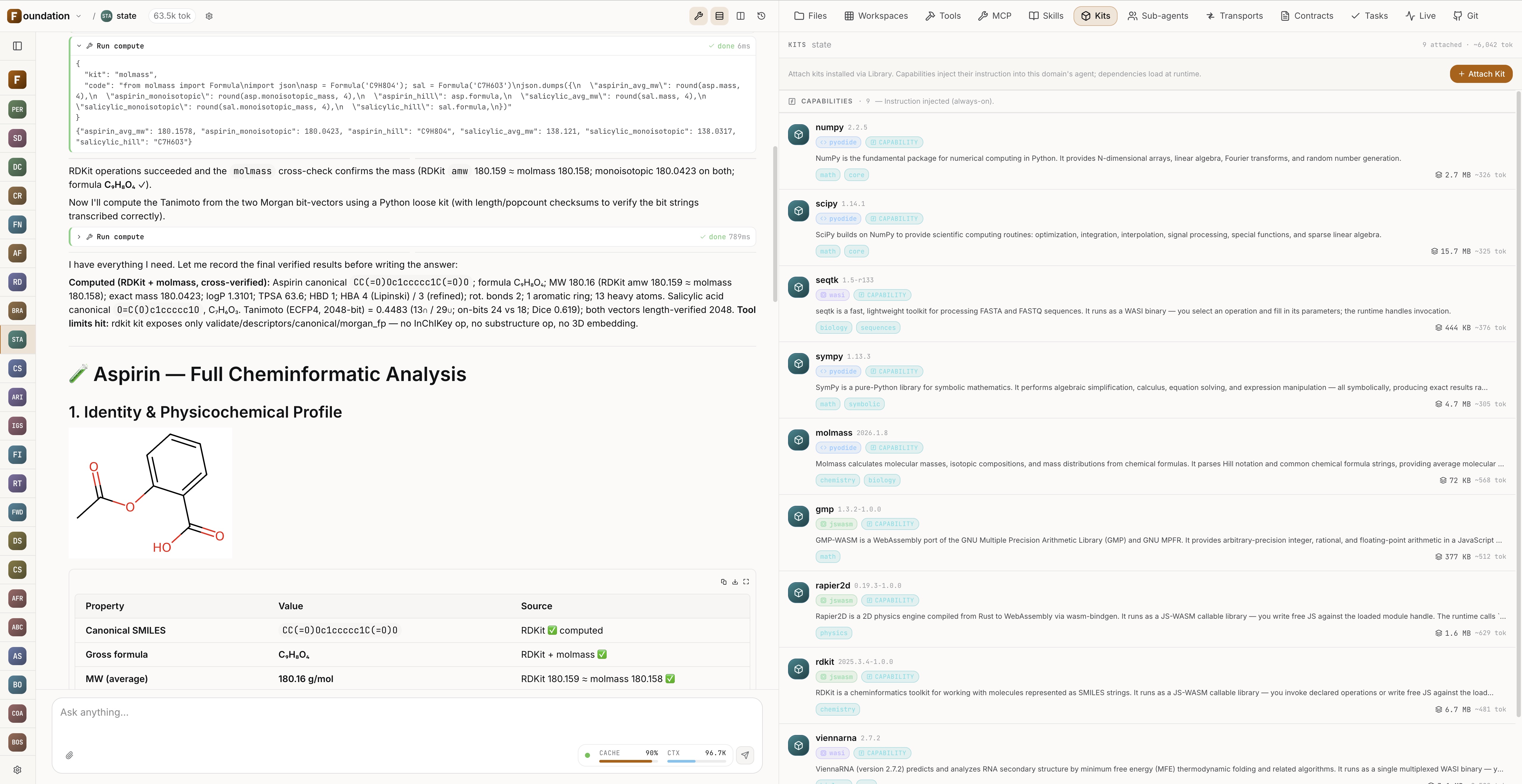Viewport: 1522px width, 784px height.
Task: Click the aspirin molecule structure image
Action: 151,493
